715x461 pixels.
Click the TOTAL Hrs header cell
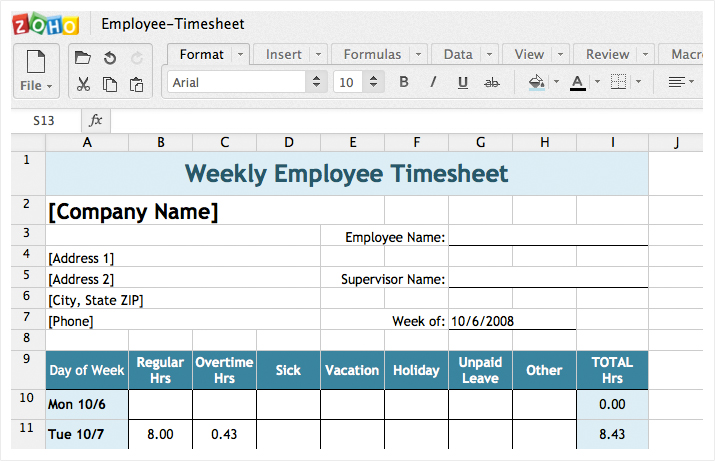tap(612, 370)
